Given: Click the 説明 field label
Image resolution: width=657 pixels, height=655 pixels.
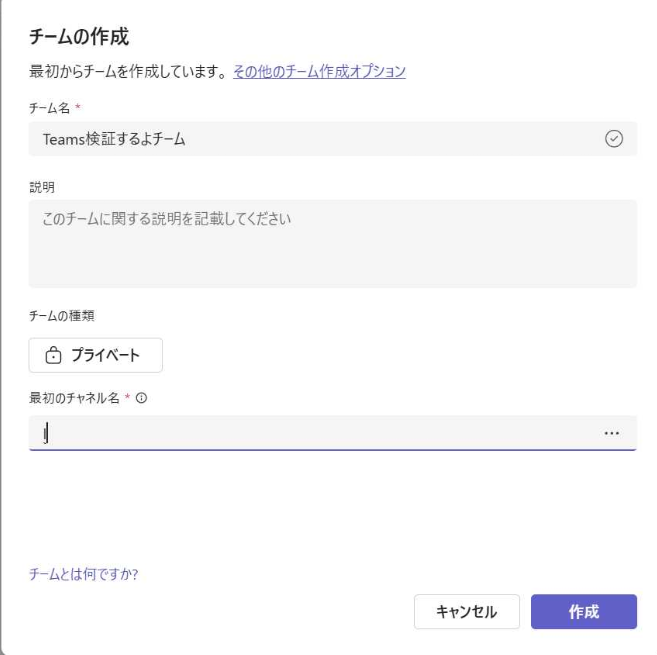Looking at the screenshot, I should (x=42, y=187).
